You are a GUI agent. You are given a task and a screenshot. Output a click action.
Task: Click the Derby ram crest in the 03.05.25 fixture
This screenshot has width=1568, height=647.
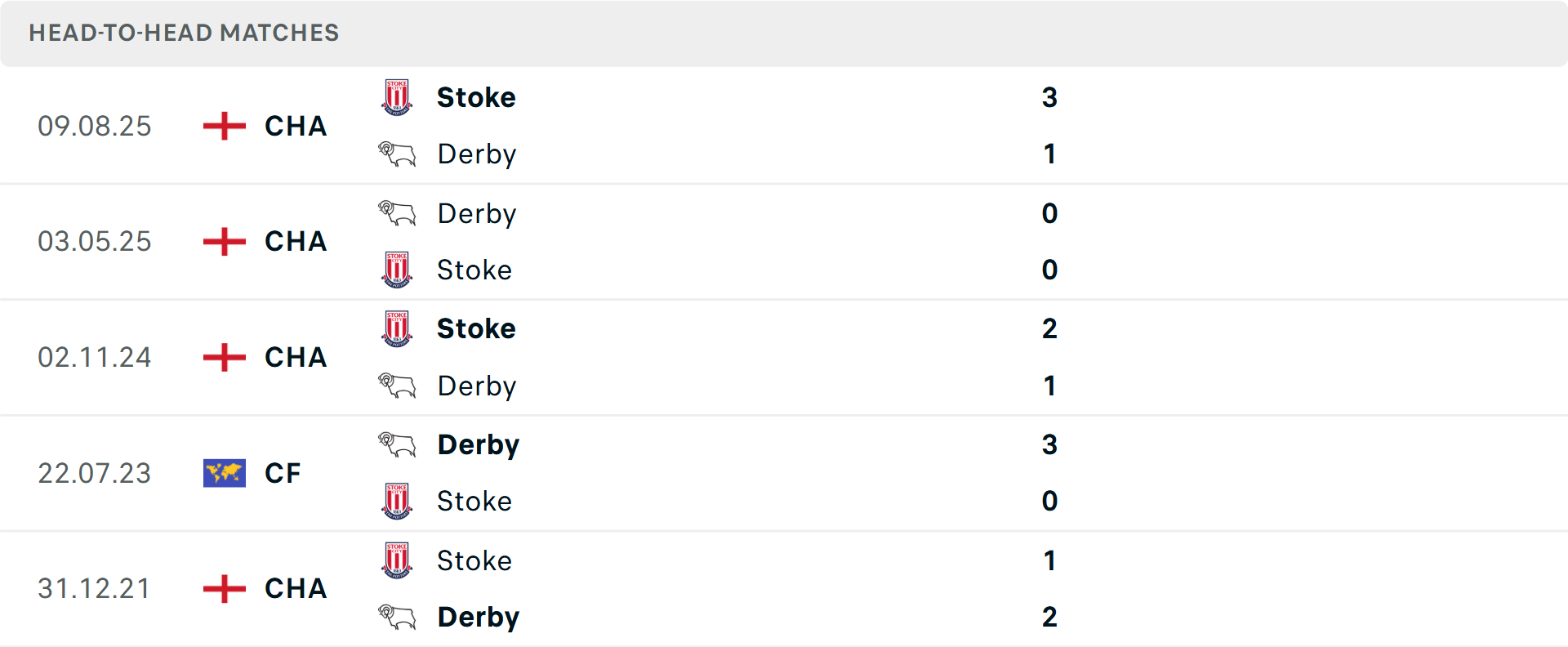pyautogui.click(x=397, y=212)
